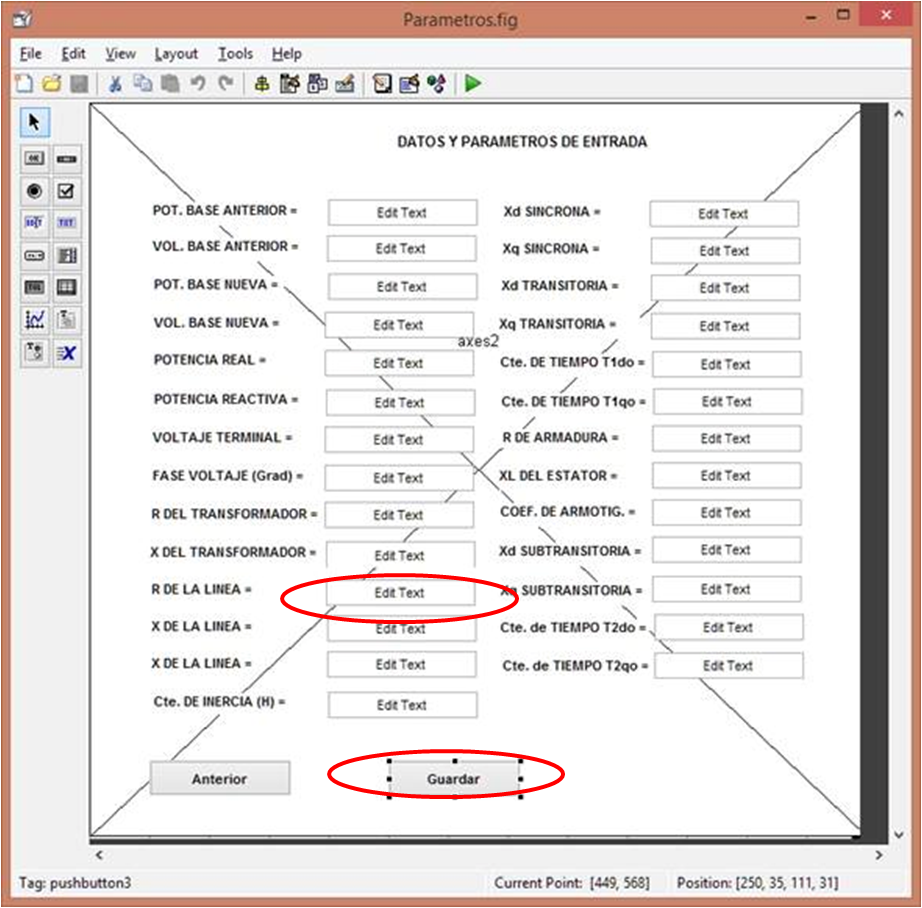This screenshot has height=908, width=922.
Task: Open the Align Objects tool
Action: [262, 84]
